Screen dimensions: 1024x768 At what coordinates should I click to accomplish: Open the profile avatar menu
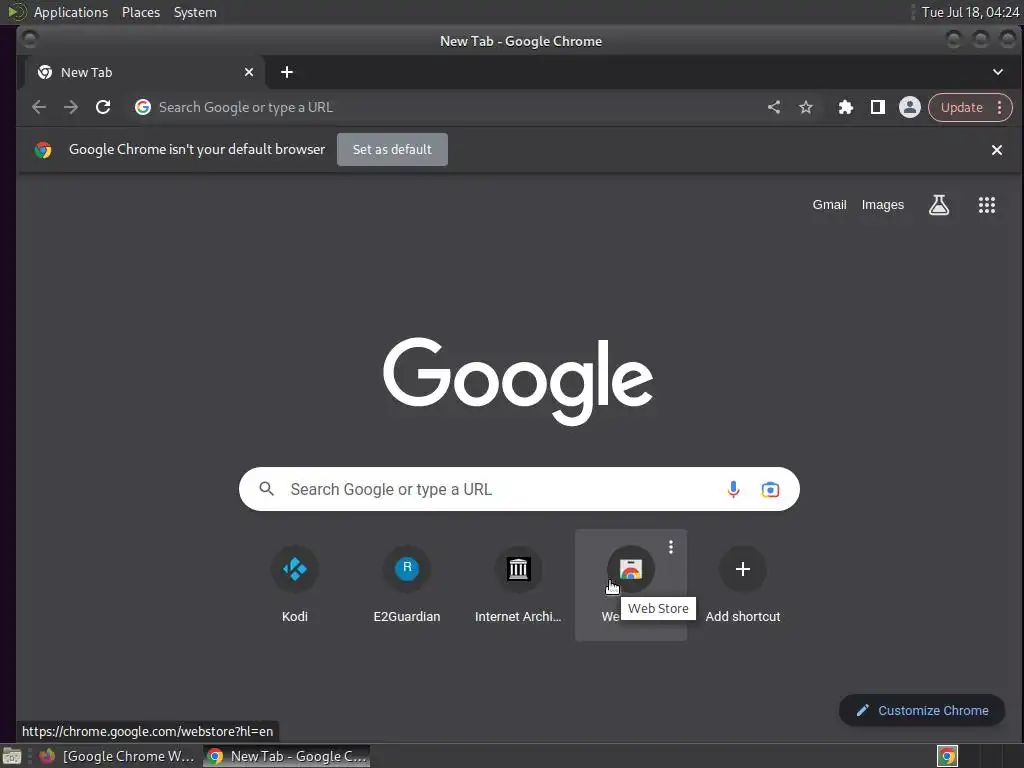(910, 107)
